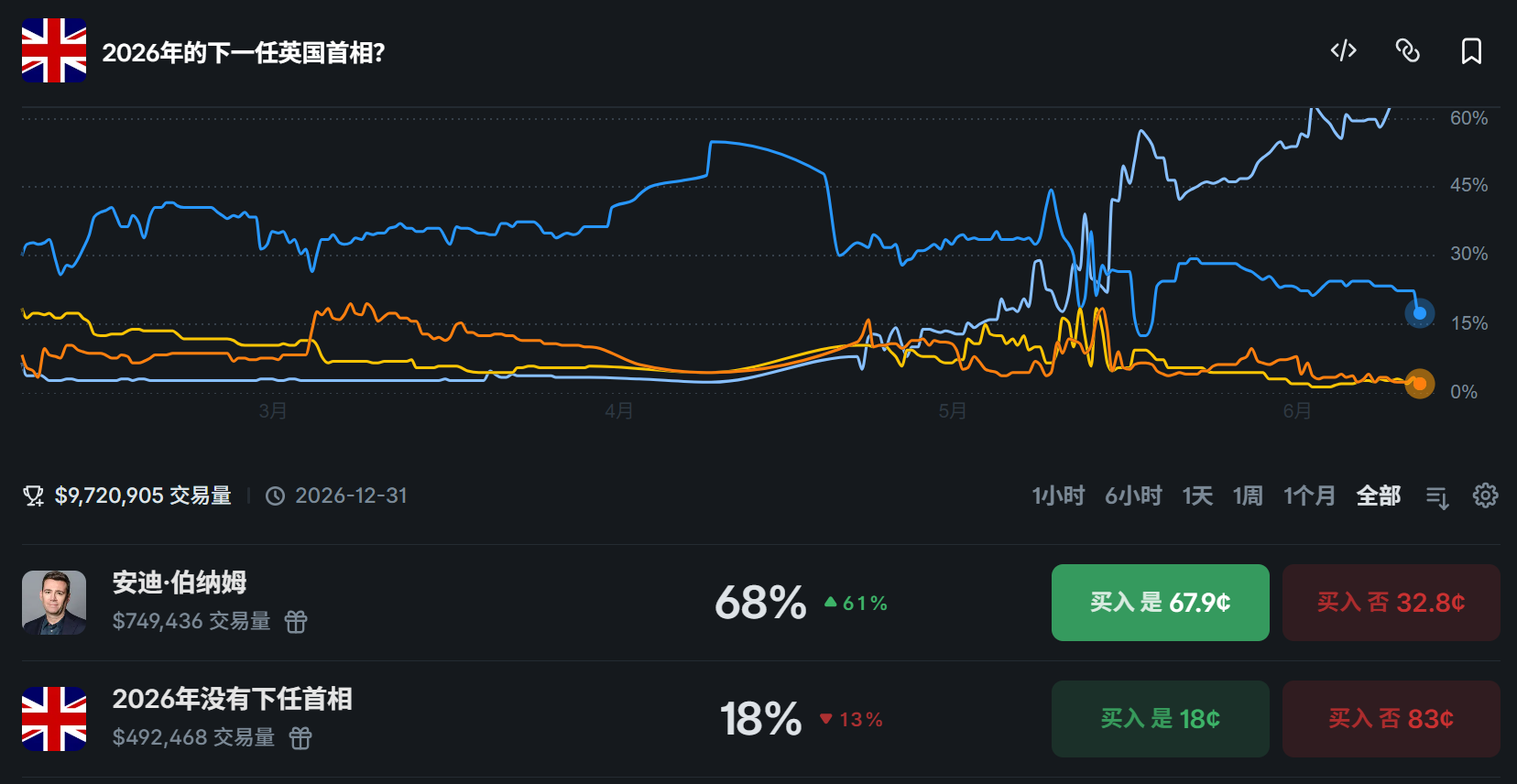The width and height of the screenshot is (1517, 784).
Task: Switch chart to 1天 range
Action: point(1197,495)
